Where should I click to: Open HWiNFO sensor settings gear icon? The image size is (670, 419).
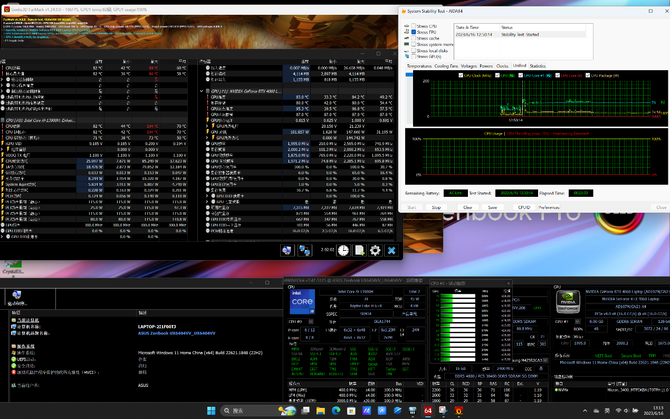375,250
